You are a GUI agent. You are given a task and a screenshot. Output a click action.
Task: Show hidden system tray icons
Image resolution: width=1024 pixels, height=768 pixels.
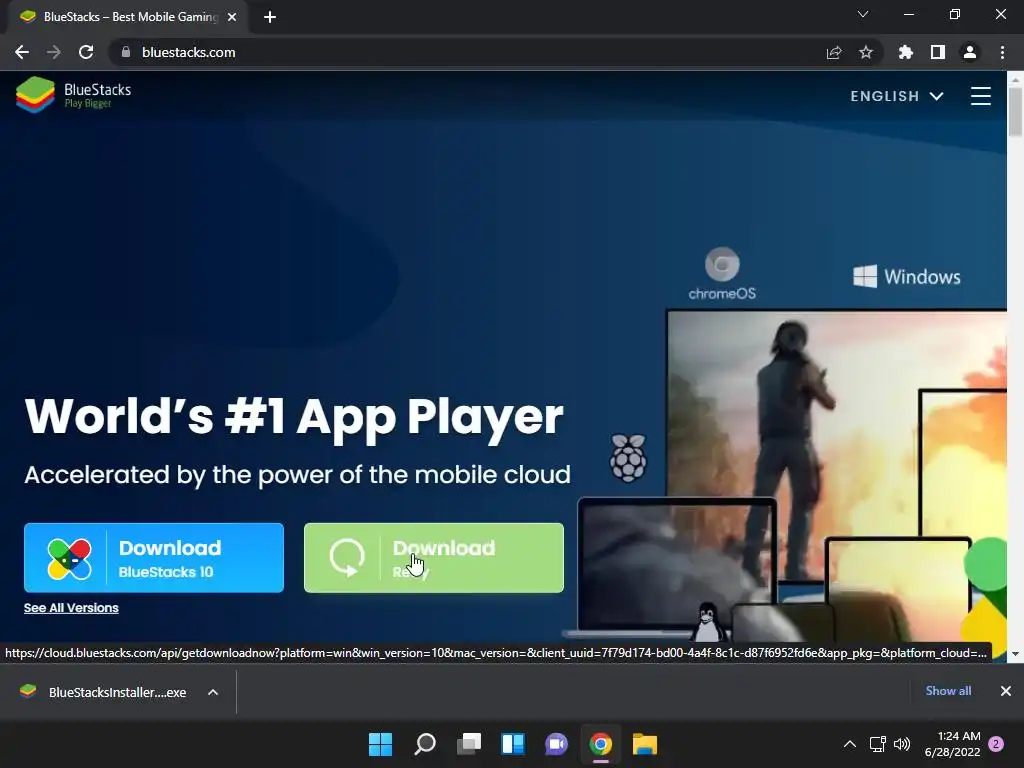(x=850, y=744)
